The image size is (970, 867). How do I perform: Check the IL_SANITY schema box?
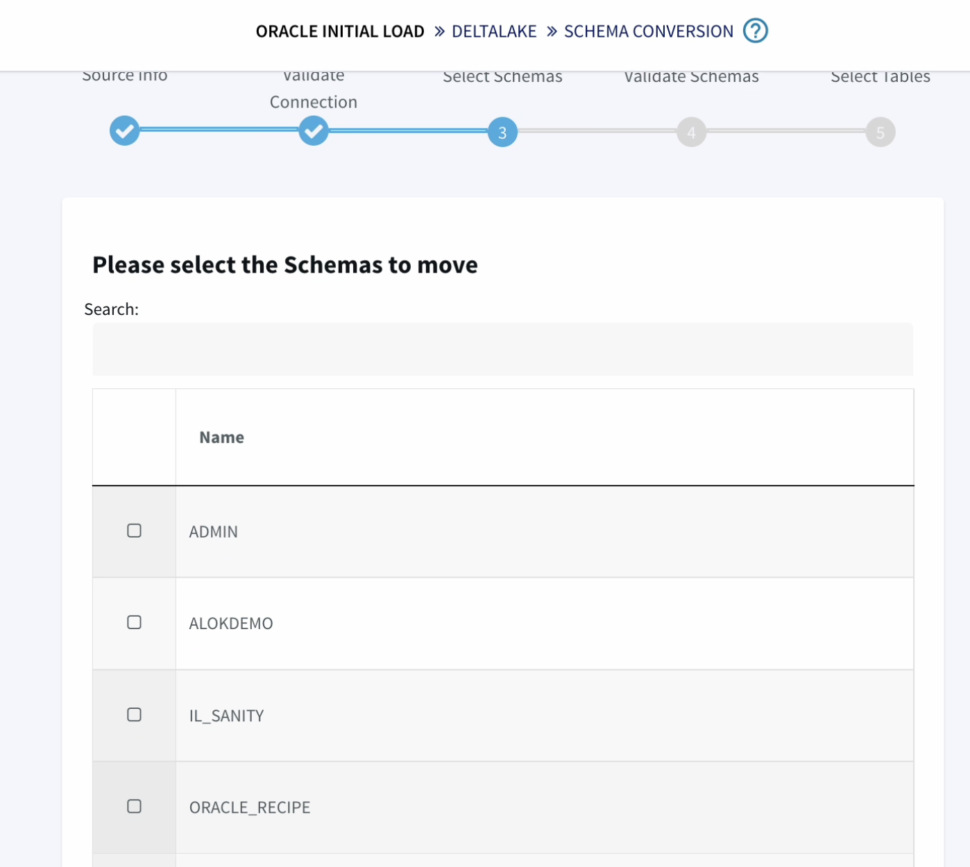[134, 714]
